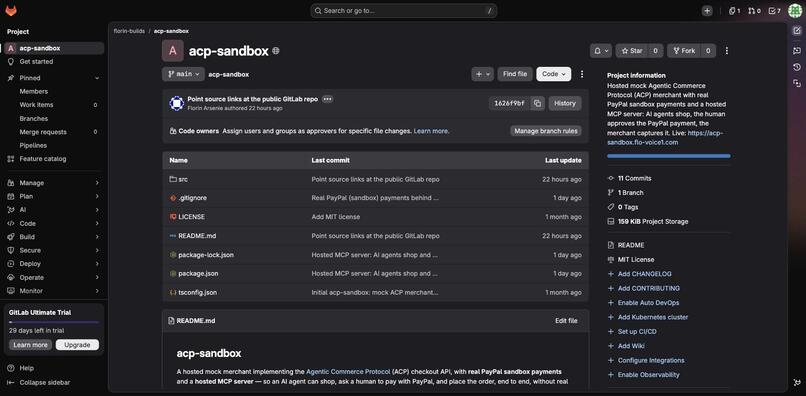
Task: Open Get started in sidebar
Action: (x=54, y=62)
